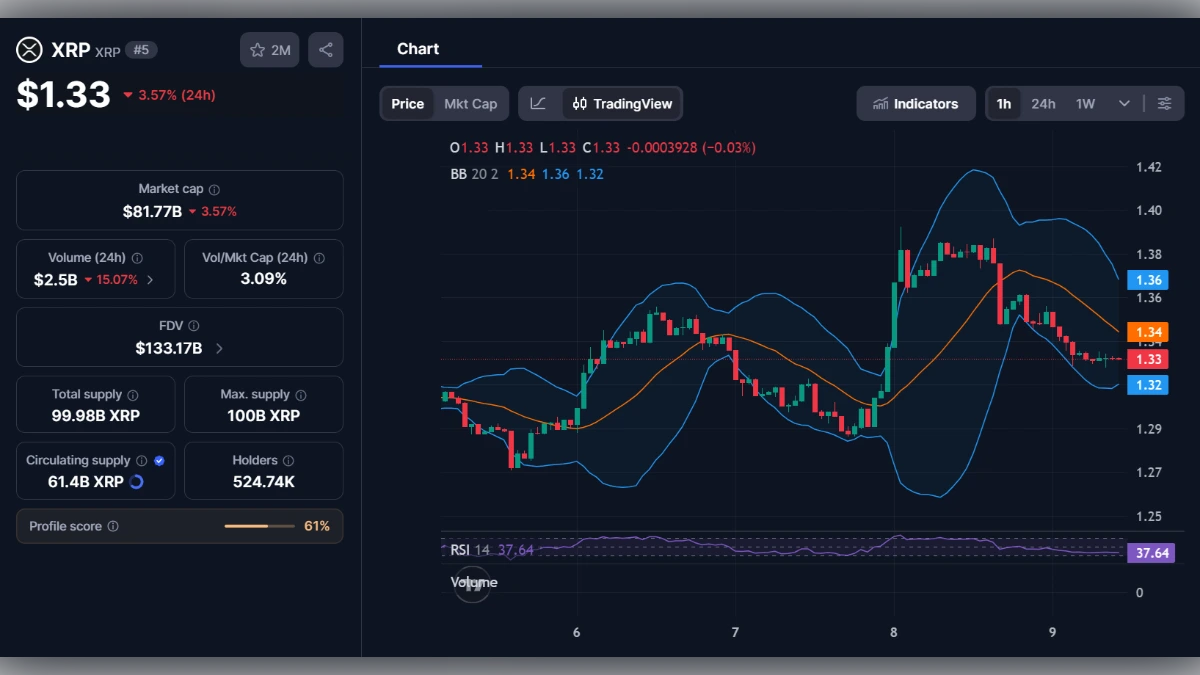
Task: Select the line chart icon
Action: pos(538,103)
